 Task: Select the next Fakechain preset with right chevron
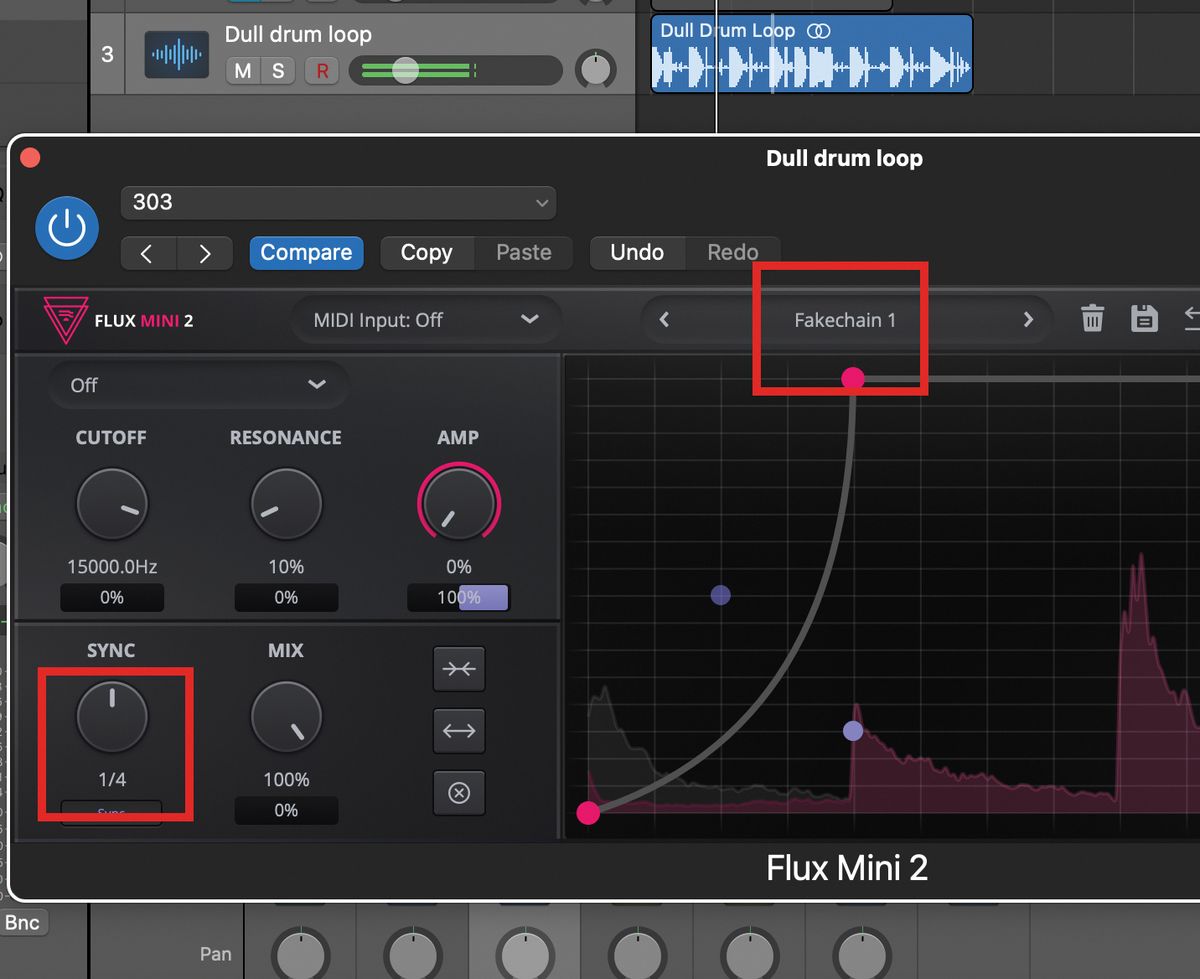tap(1028, 319)
